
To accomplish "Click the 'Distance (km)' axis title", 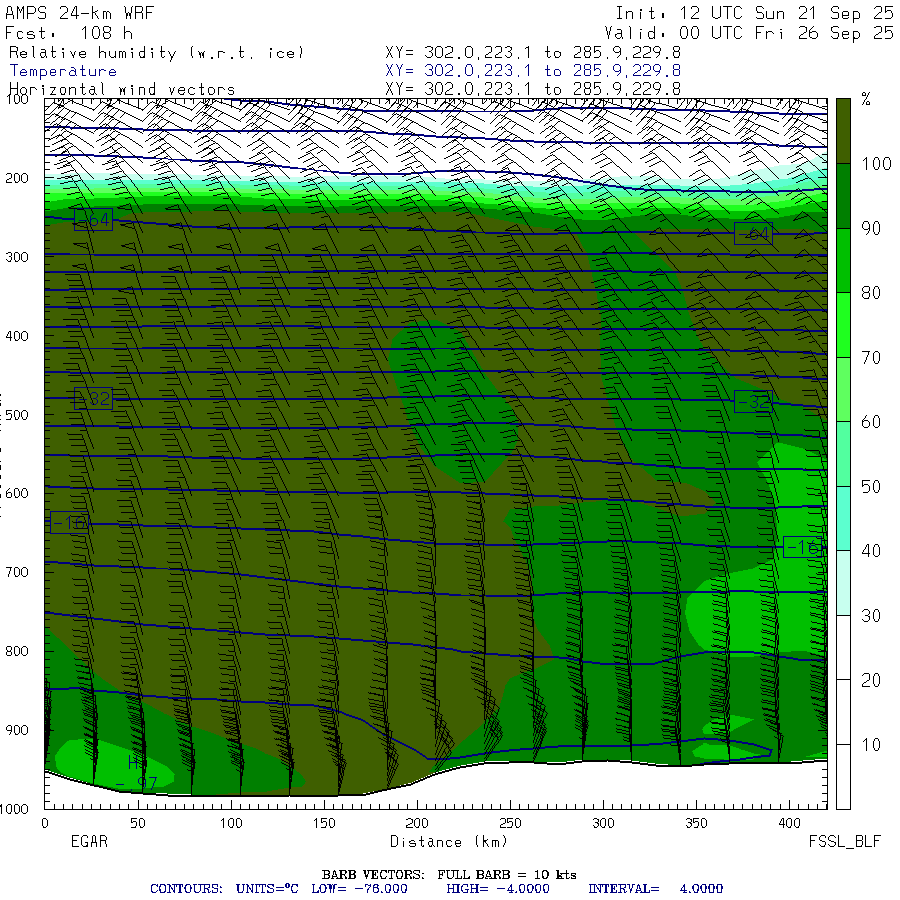I will pos(449,841).
